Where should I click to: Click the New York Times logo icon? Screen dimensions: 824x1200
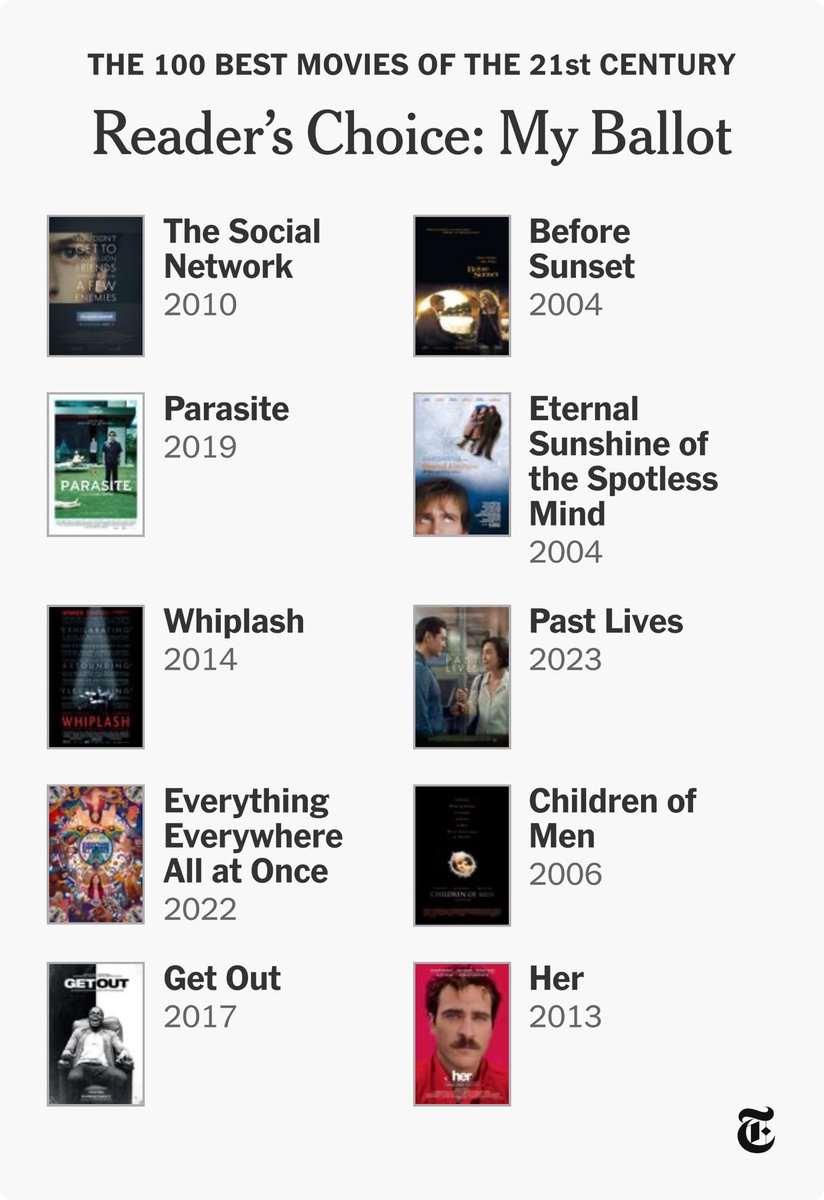pyautogui.click(x=756, y=1132)
